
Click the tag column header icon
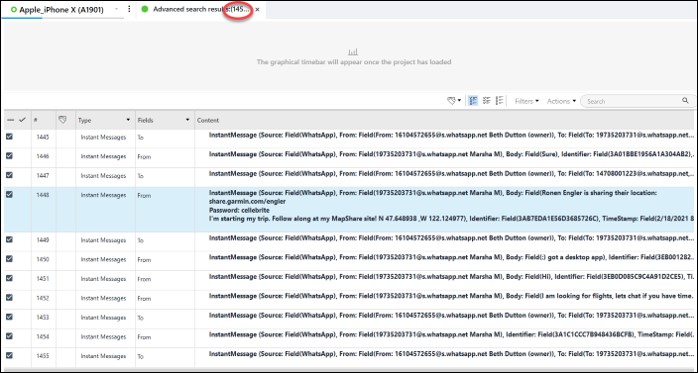(63, 120)
